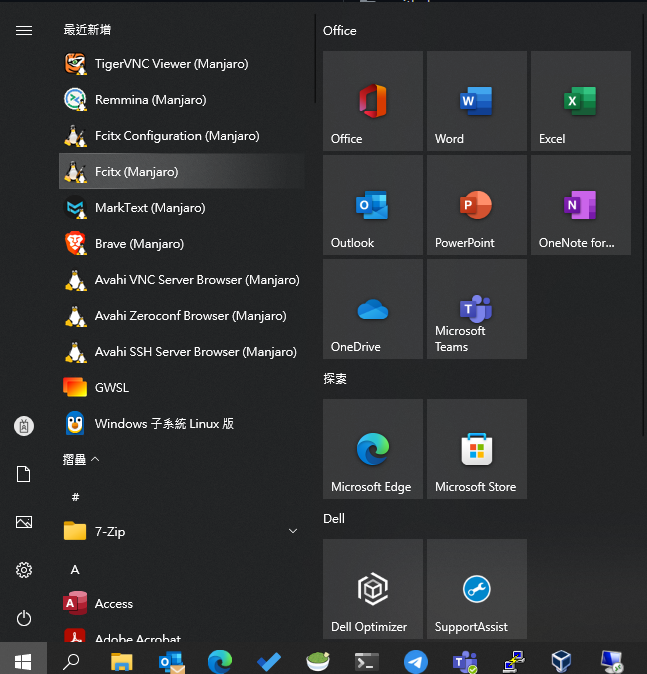The image size is (647, 674).
Task: Open the Office tile
Action: coord(373,101)
